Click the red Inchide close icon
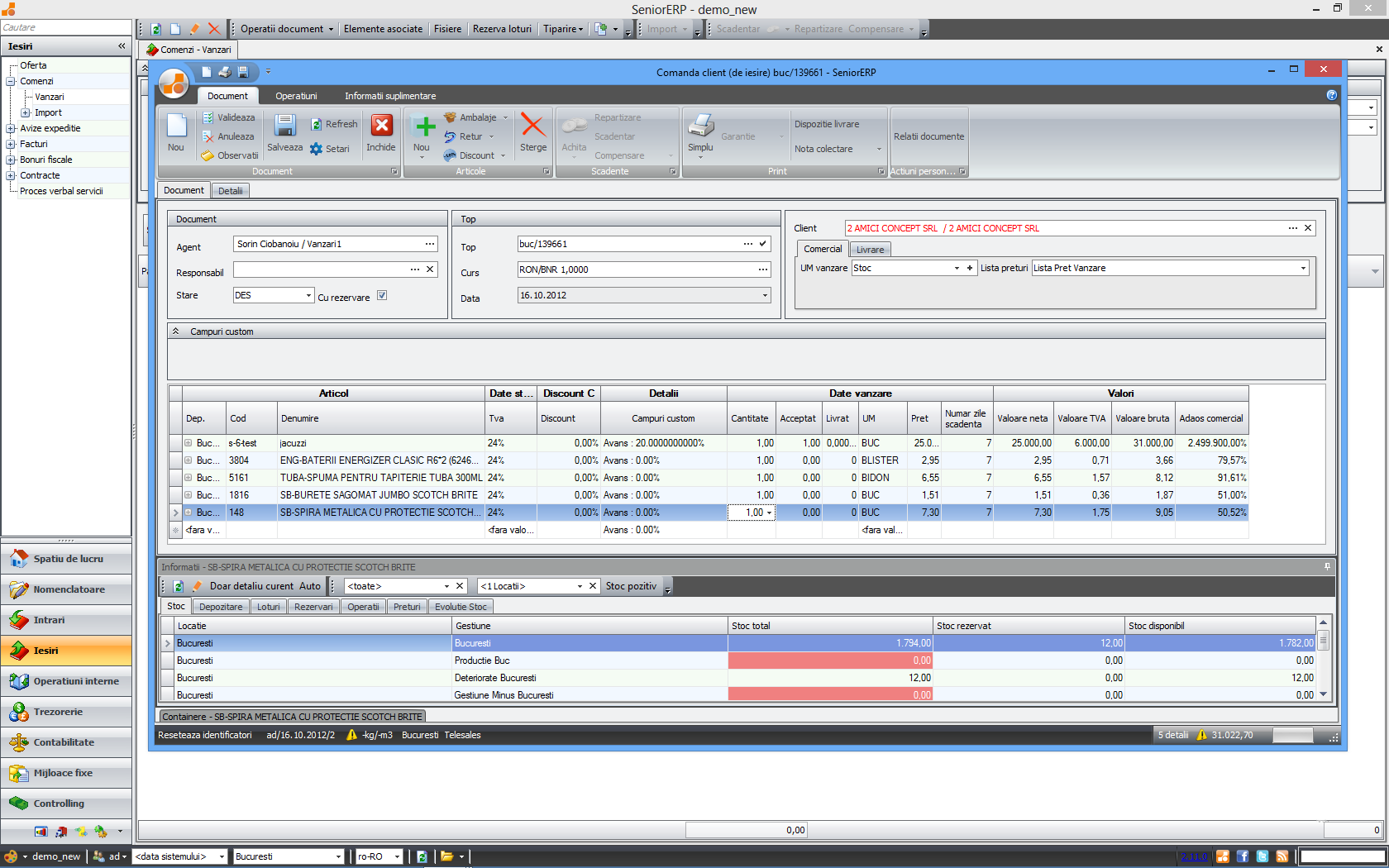The width and height of the screenshot is (1389, 868). coord(381,126)
